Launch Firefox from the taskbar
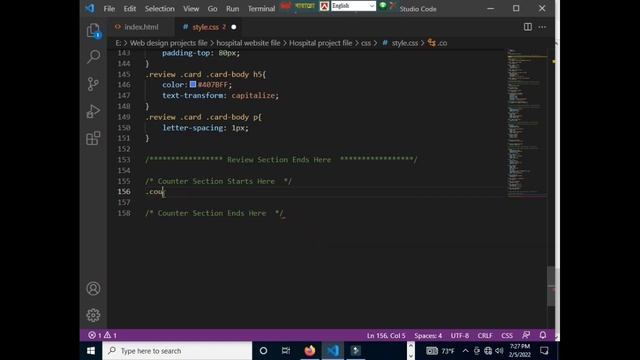The image size is (640, 360). pyautogui.click(x=310, y=351)
